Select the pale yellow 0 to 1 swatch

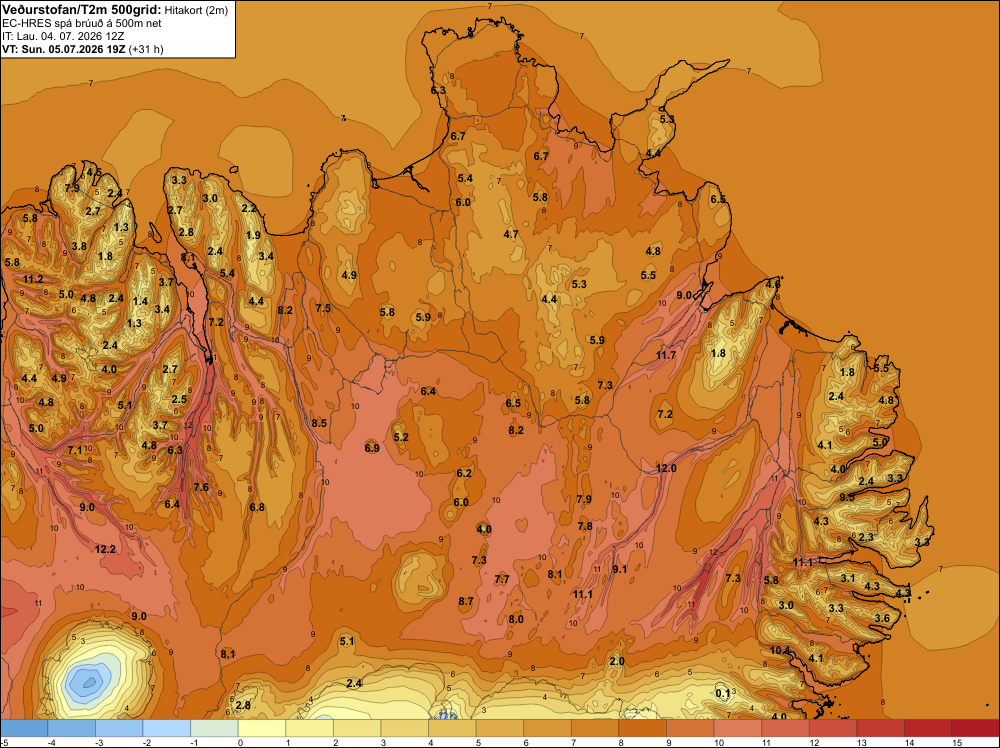click(x=262, y=728)
